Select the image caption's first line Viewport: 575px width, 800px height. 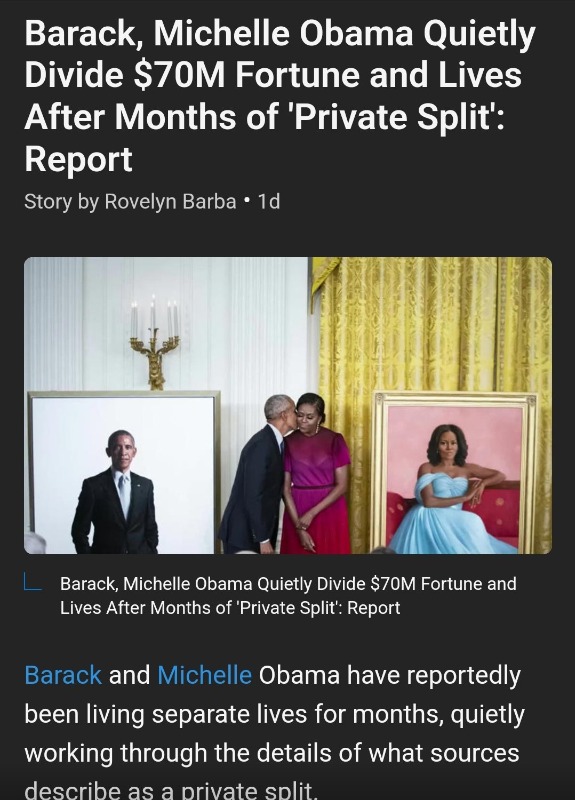288,583
